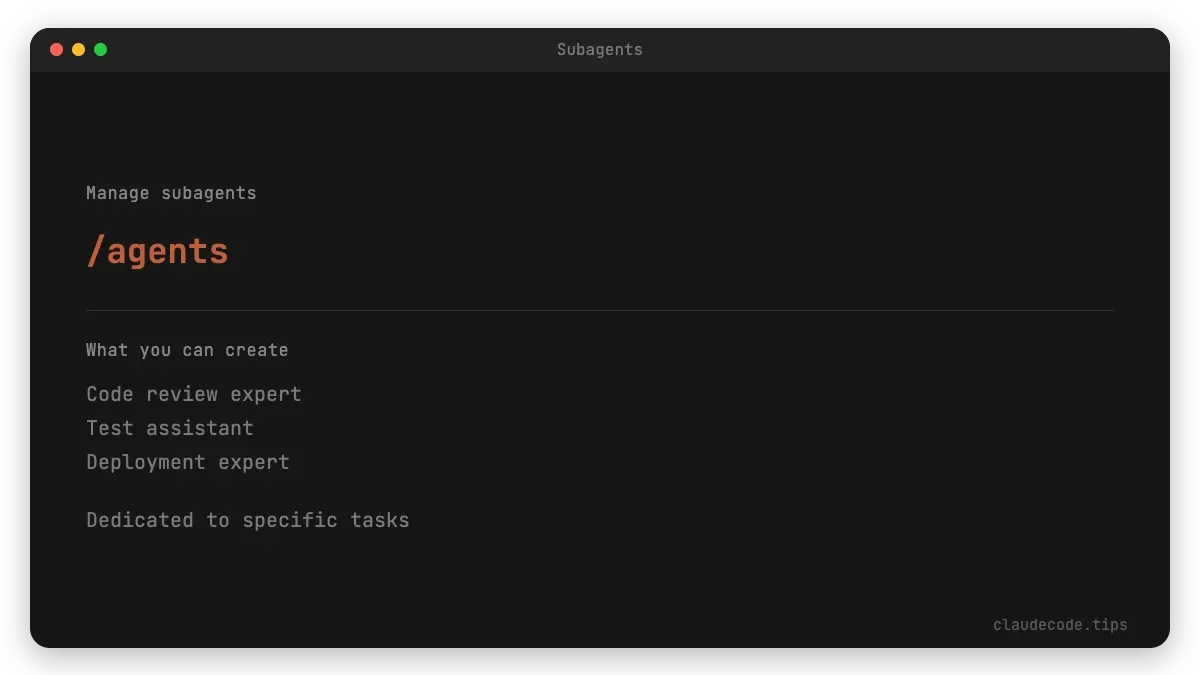Select the word subagents in Manage subagents

(208, 193)
